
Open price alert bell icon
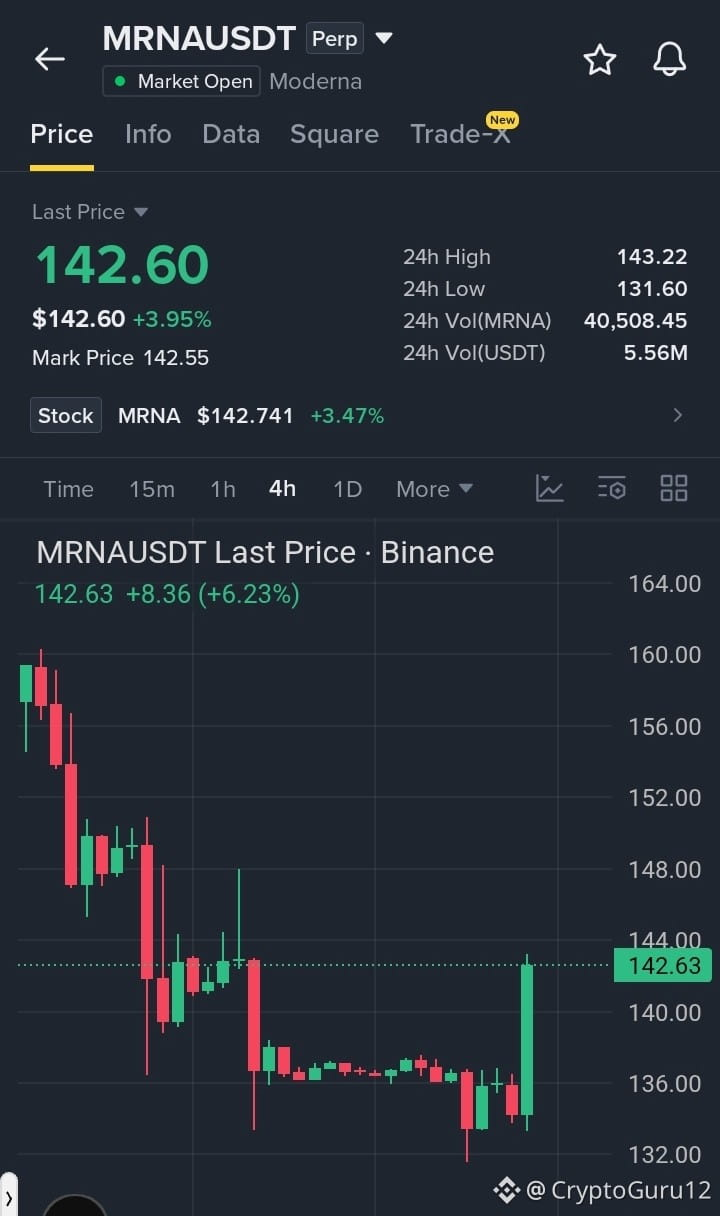pyautogui.click(x=670, y=60)
